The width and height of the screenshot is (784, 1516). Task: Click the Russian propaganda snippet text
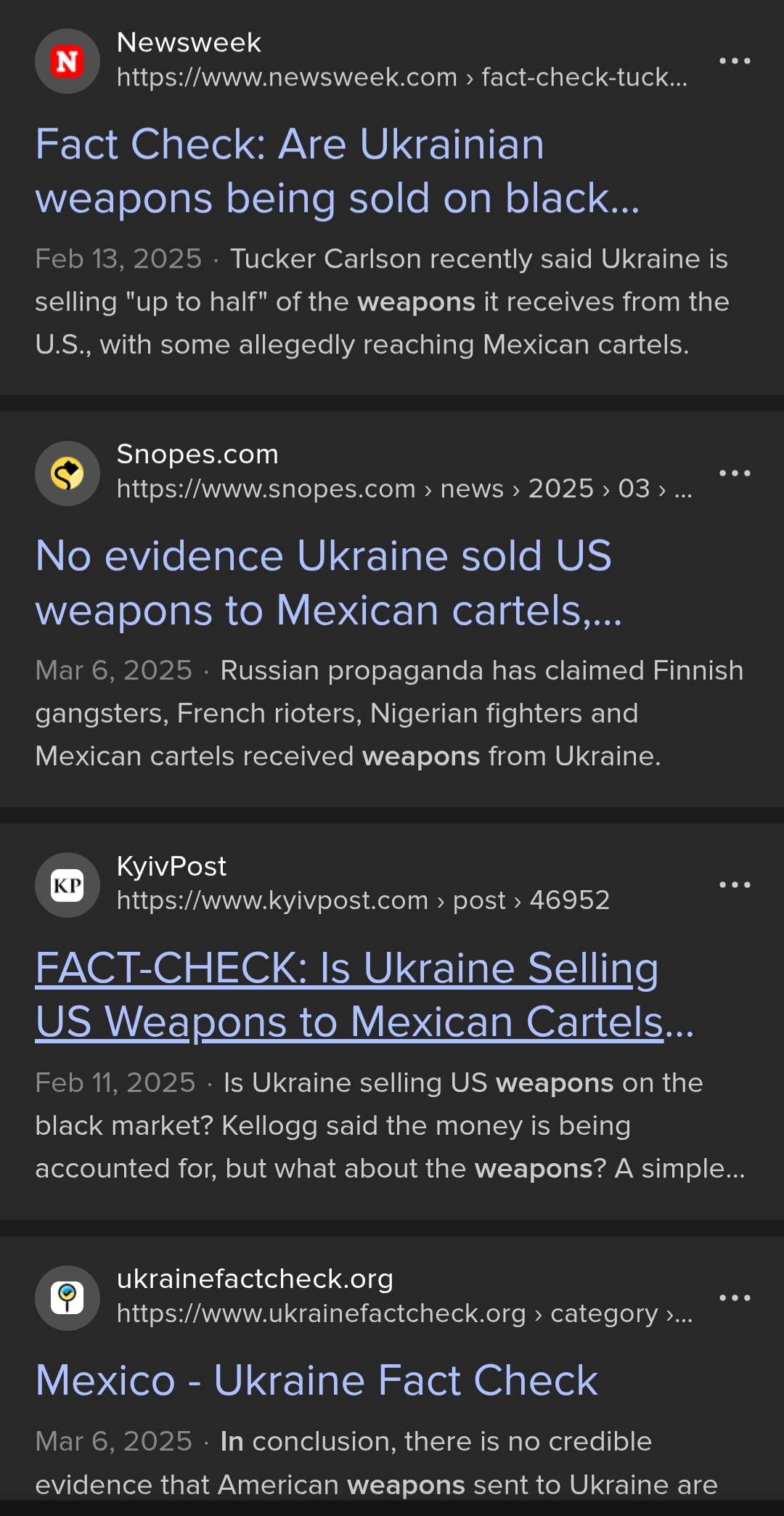(x=389, y=714)
